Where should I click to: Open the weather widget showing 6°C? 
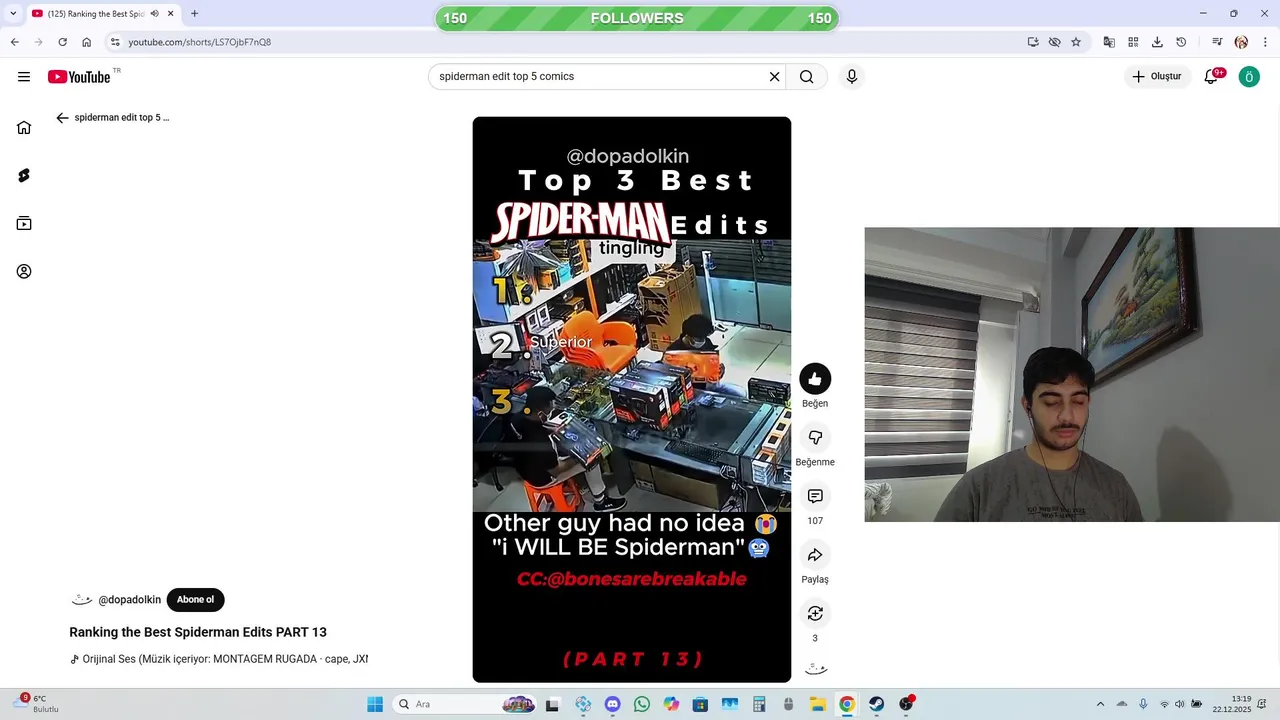38,704
